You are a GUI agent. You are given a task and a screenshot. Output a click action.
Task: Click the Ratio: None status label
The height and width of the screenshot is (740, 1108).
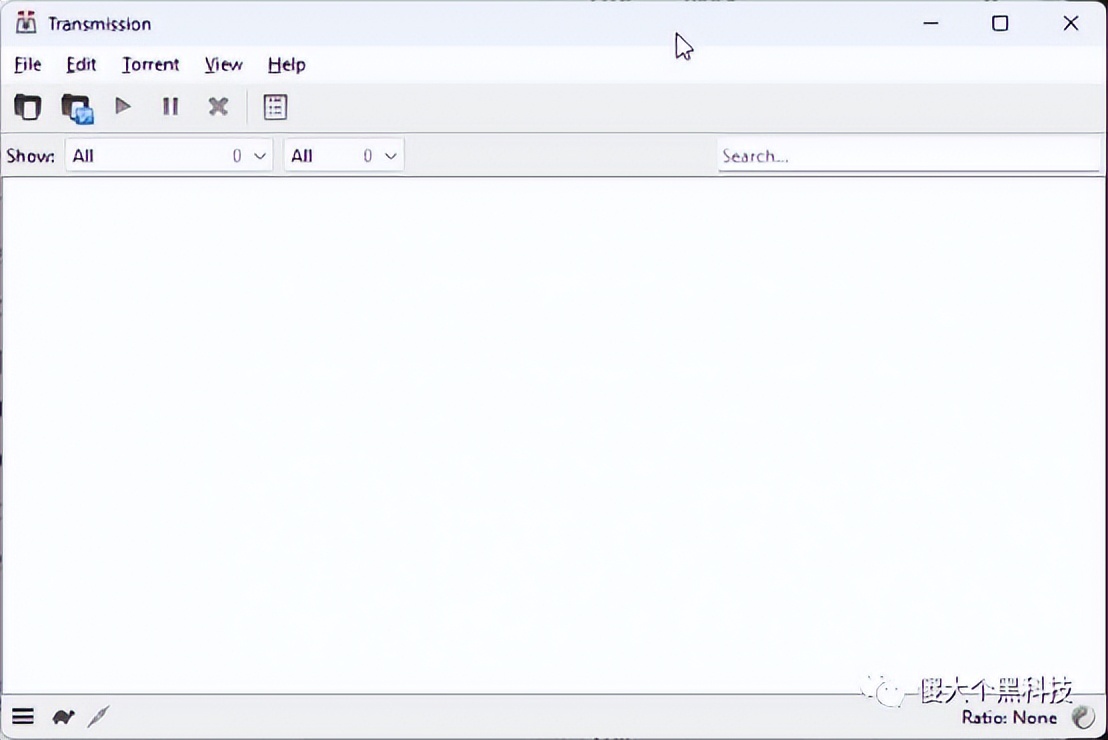(x=1009, y=718)
